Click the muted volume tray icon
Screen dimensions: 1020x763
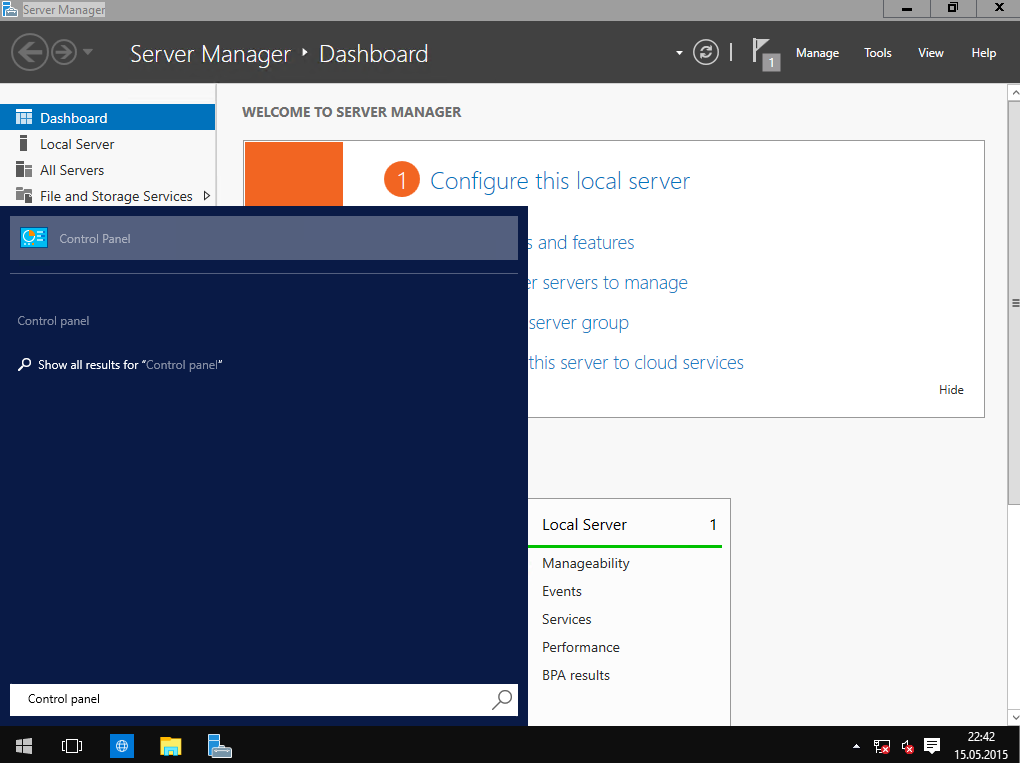907,747
